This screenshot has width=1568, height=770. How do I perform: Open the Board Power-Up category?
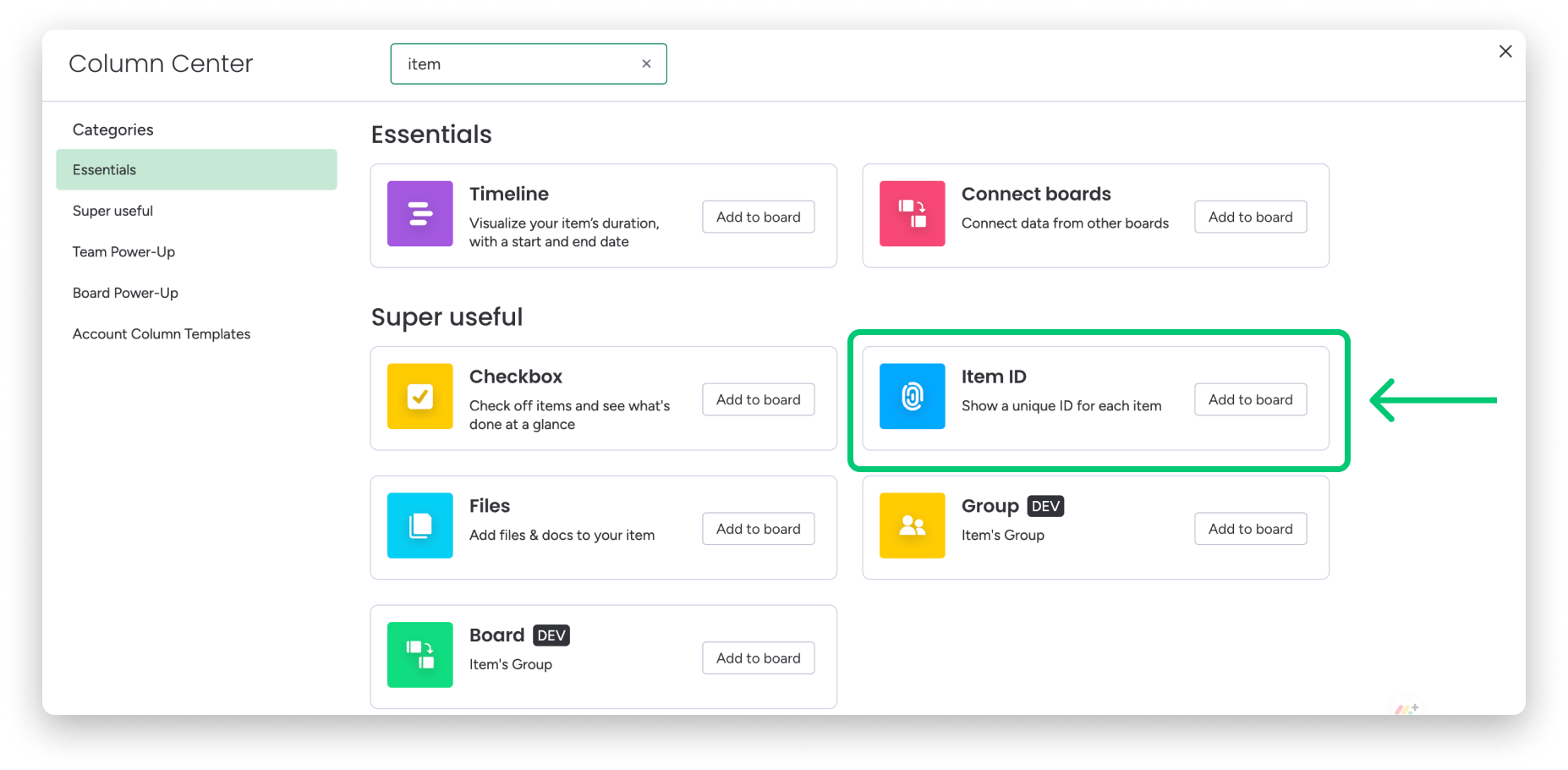point(125,293)
